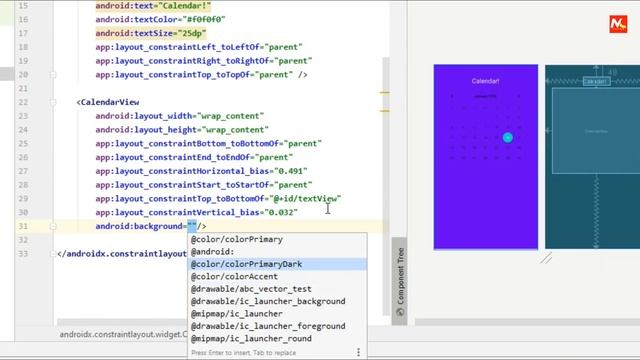The height and width of the screenshot is (360, 640).
Task: Open the completion popup options kebab menu
Action: (x=358, y=352)
